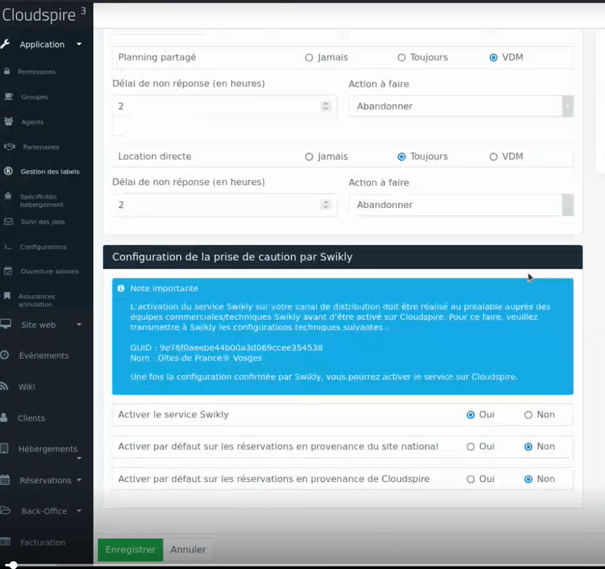
Task: Click the Enregistrer button
Action: click(x=130, y=550)
